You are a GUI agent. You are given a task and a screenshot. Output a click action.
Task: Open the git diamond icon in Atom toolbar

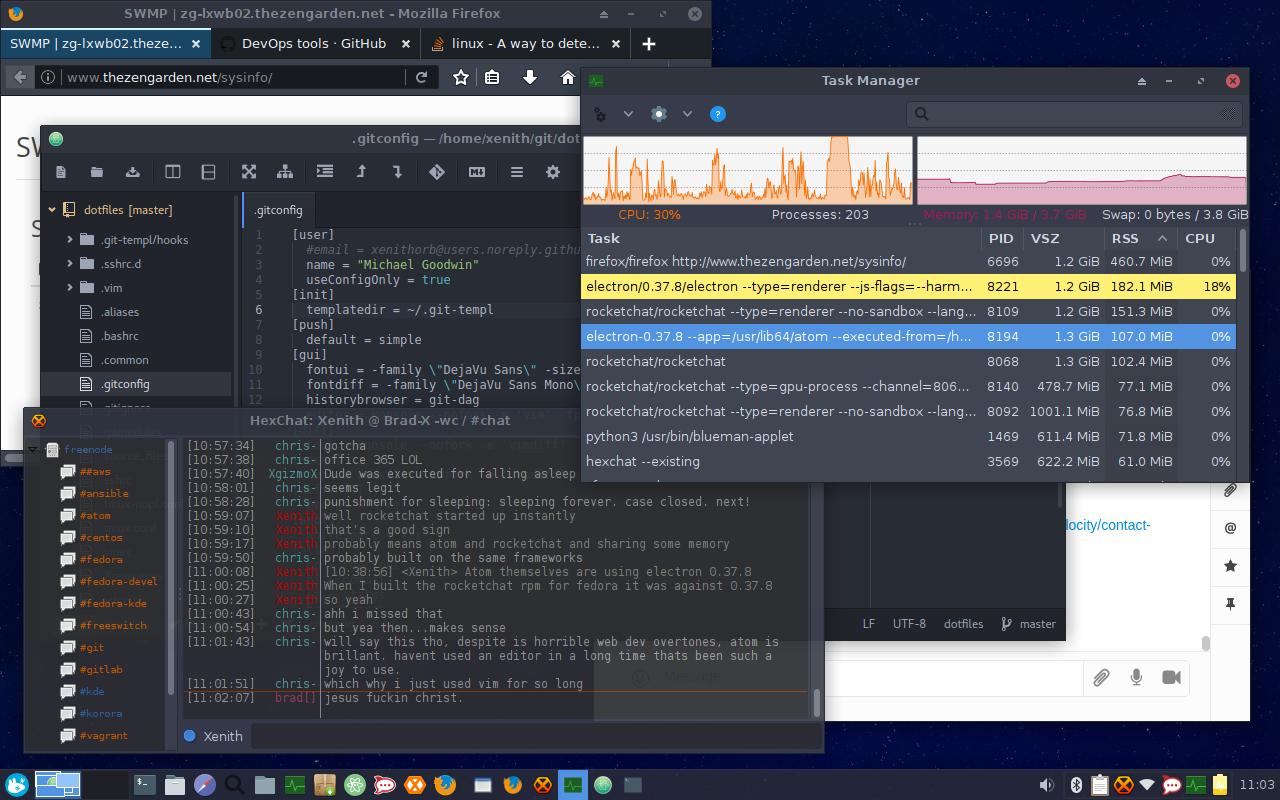point(437,172)
